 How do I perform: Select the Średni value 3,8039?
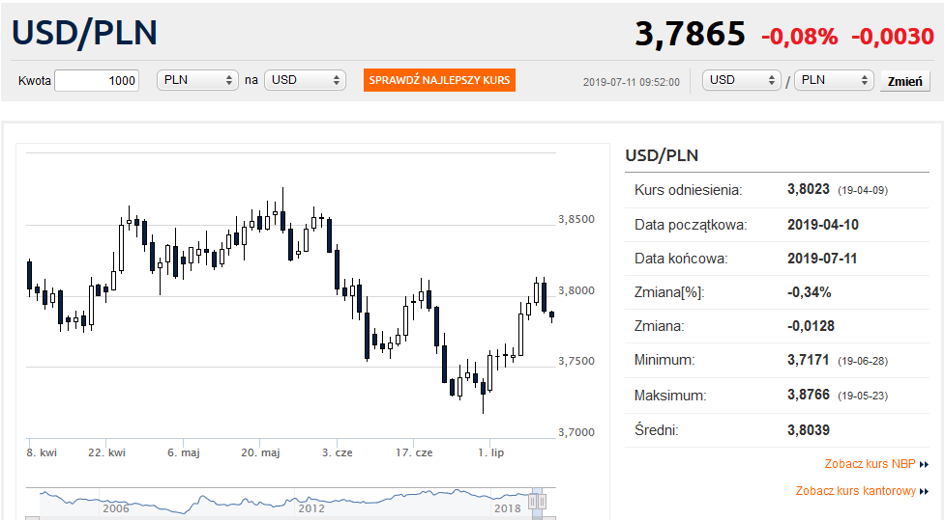(x=808, y=430)
